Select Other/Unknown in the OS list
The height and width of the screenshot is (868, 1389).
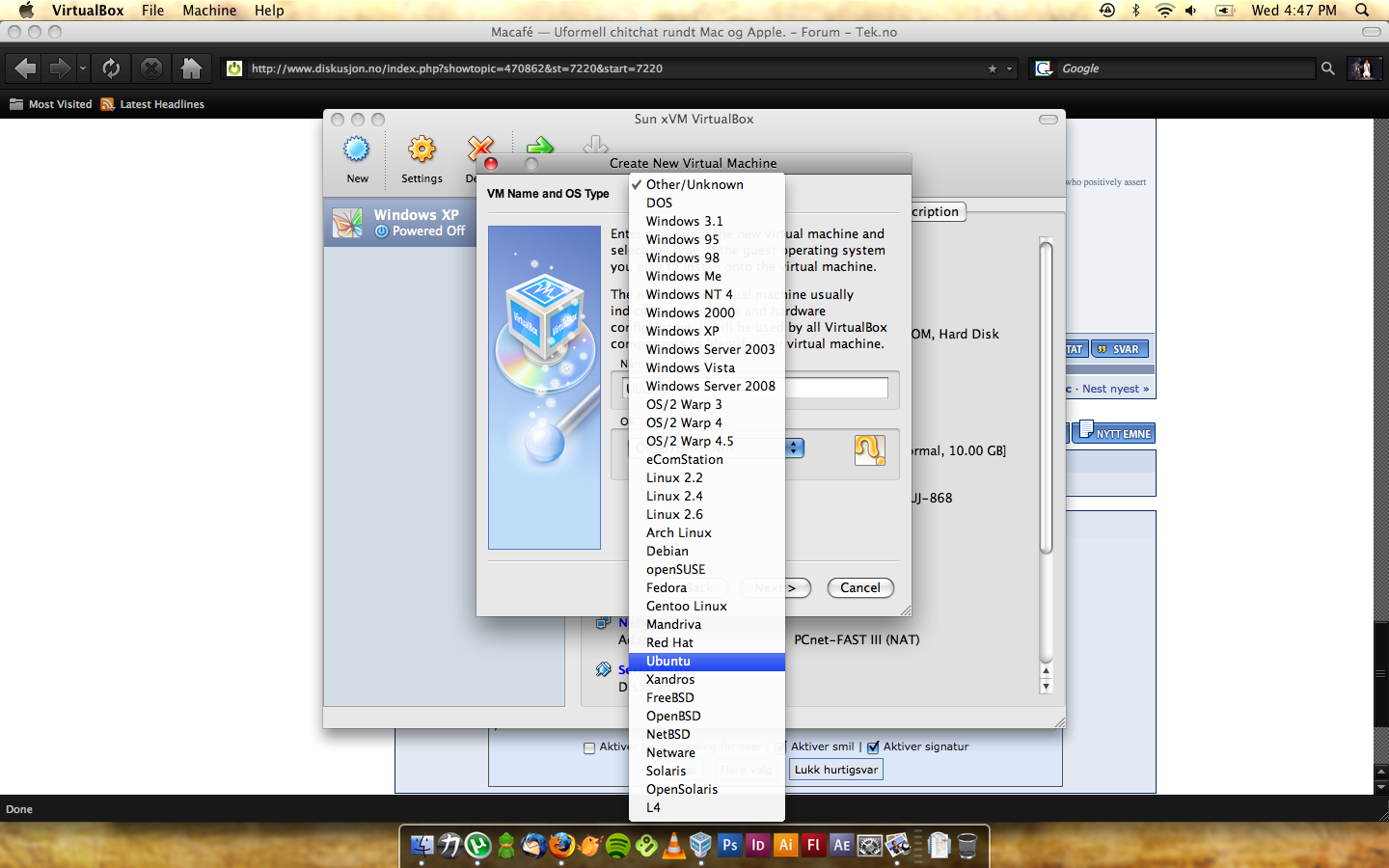pyautogui.click(x=707, y=185)
